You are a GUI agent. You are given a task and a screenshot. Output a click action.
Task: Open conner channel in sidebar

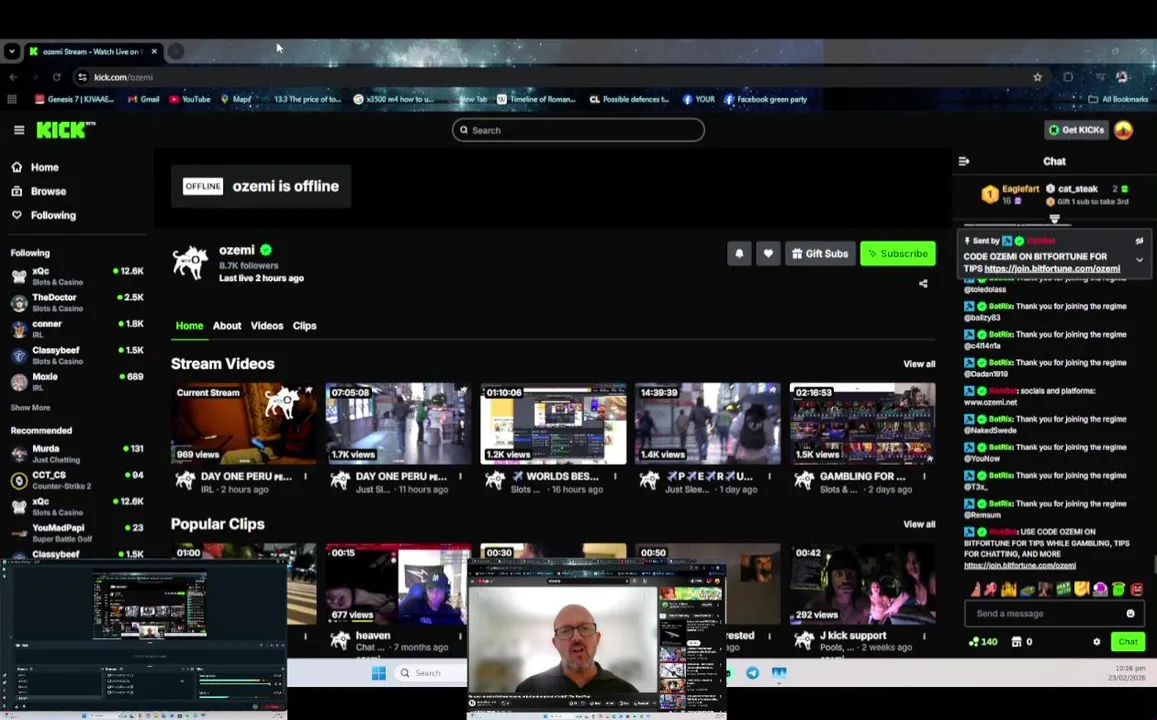77,329
